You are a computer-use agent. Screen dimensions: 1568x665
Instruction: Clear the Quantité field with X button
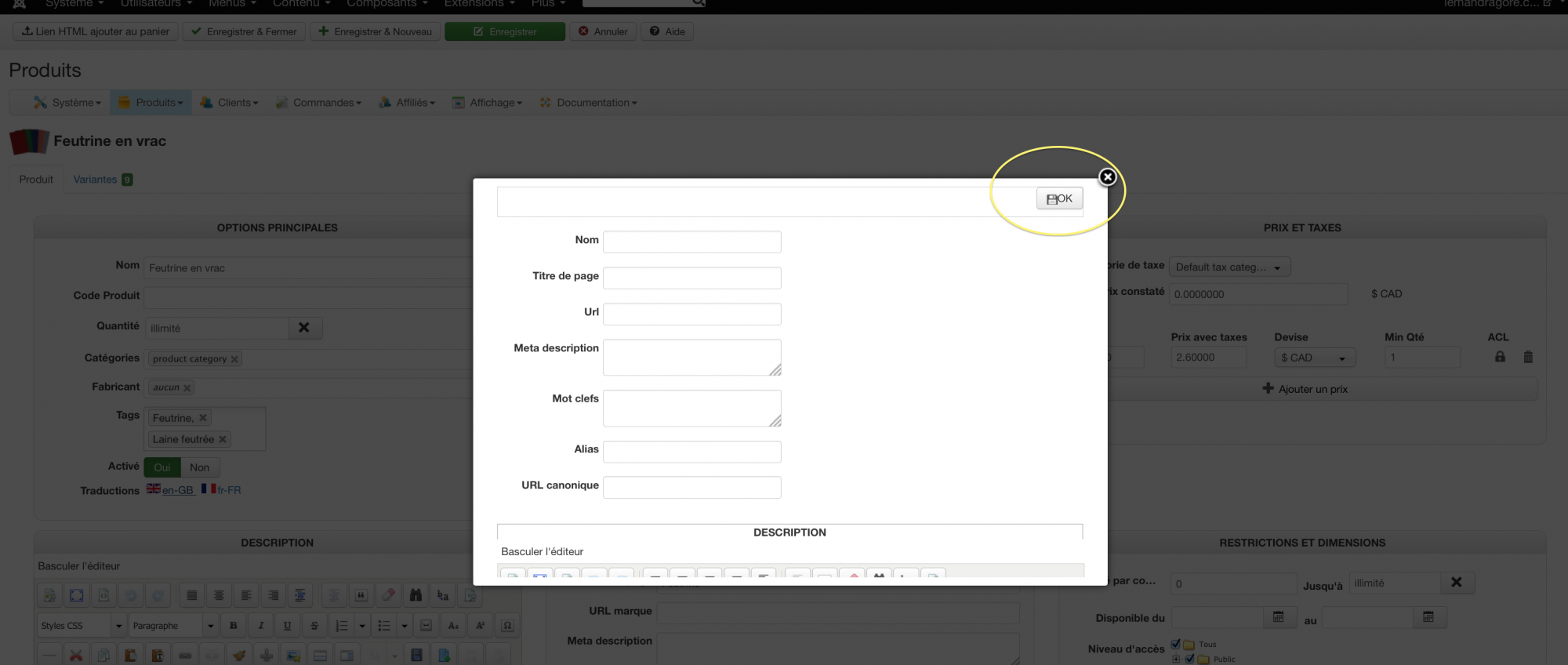(304, 328)
